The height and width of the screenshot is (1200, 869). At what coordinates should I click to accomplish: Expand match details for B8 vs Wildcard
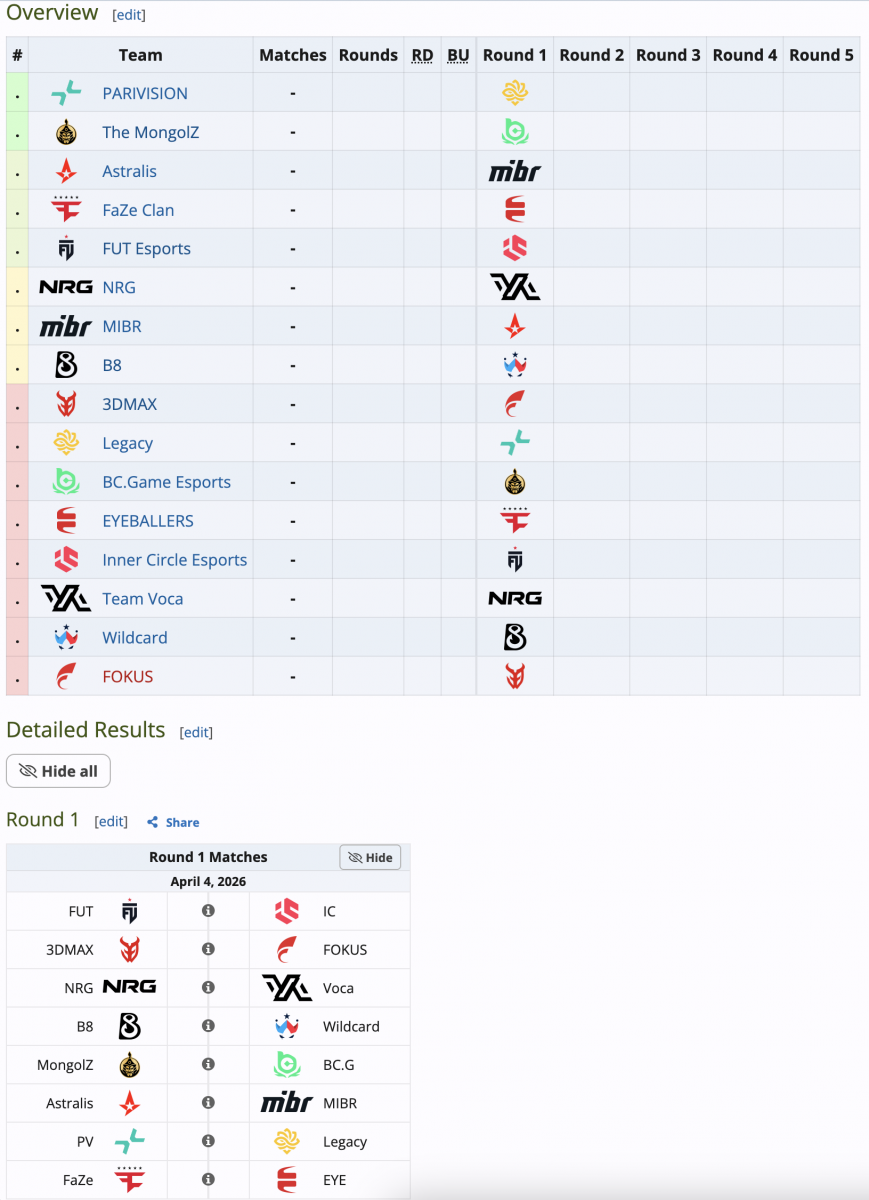click(208, 1026)
